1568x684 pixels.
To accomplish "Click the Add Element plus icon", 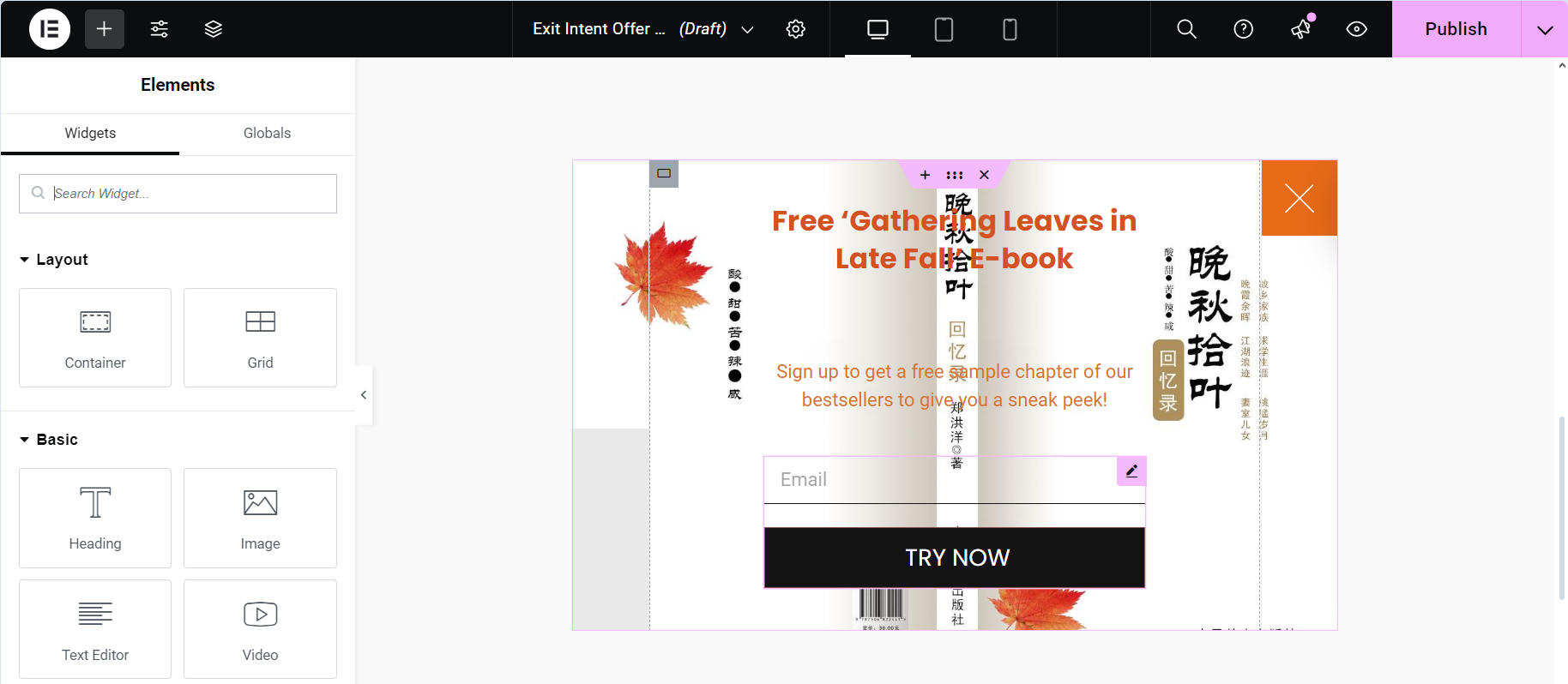I will (x=105, y=29).
